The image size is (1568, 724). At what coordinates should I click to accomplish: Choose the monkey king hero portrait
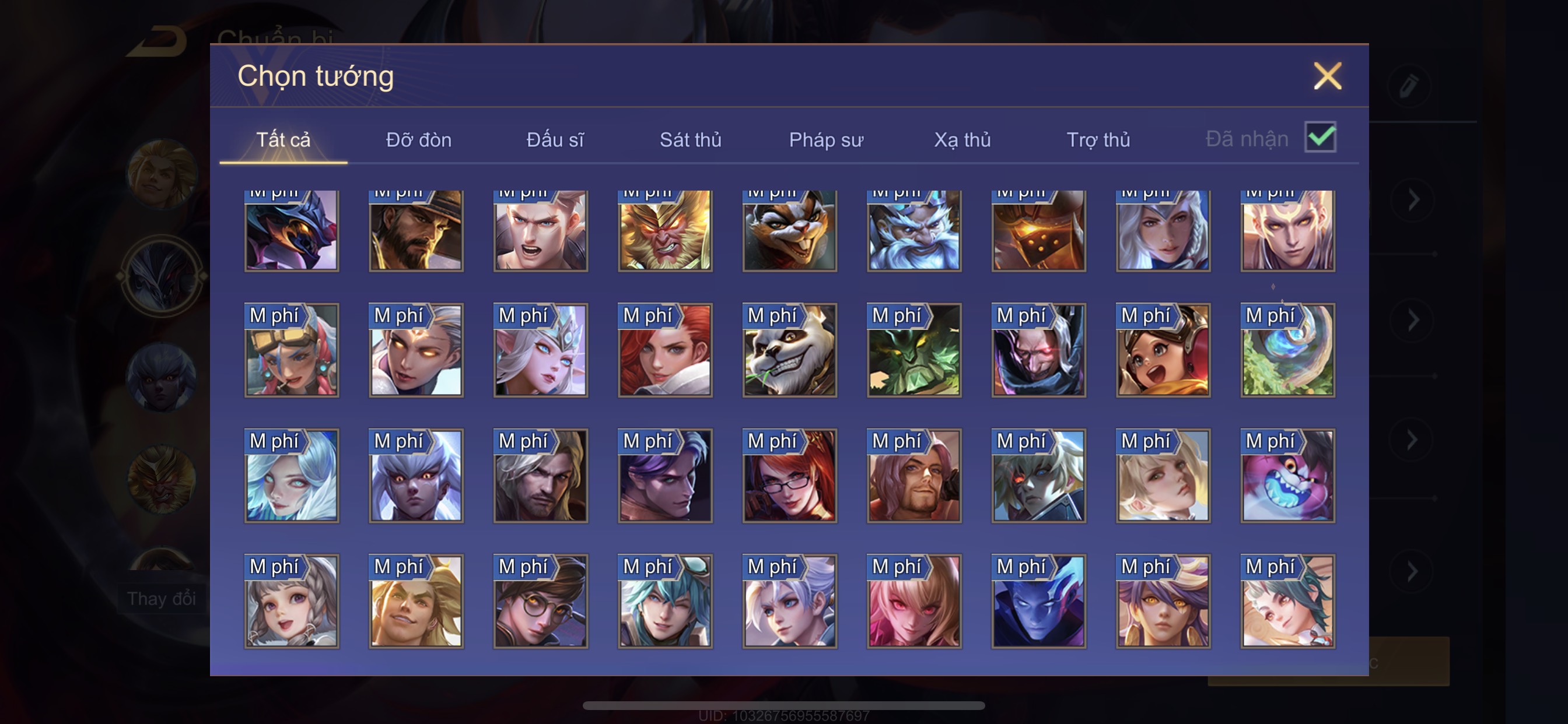point(664,230)
